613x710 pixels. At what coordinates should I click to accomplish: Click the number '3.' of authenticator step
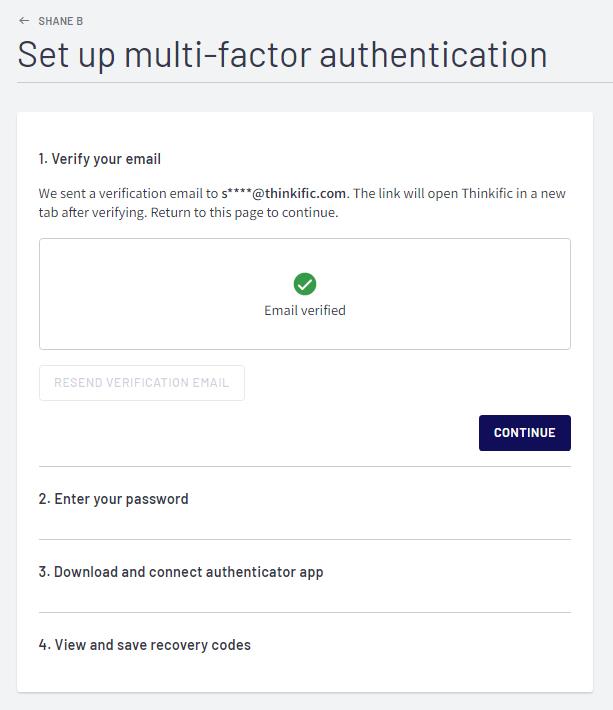(44, 571)
